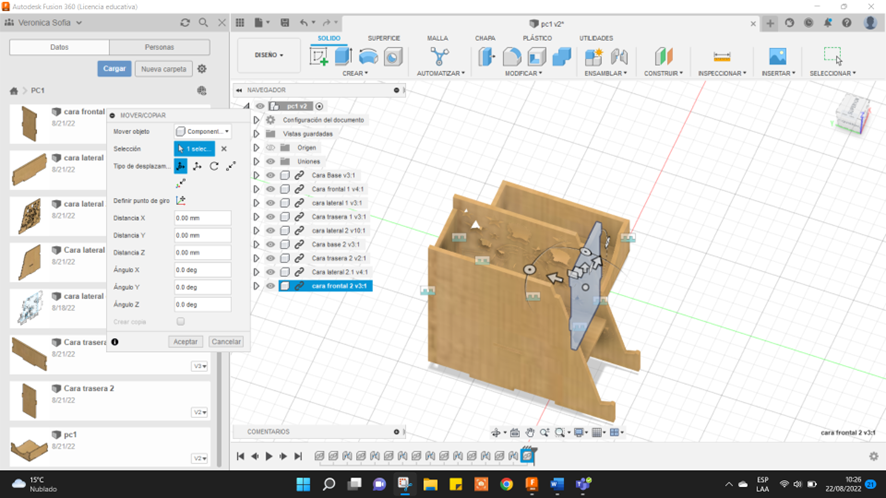Switch to the Personas tab
This screenshot has width=886, height=498.
coord(159,47)
